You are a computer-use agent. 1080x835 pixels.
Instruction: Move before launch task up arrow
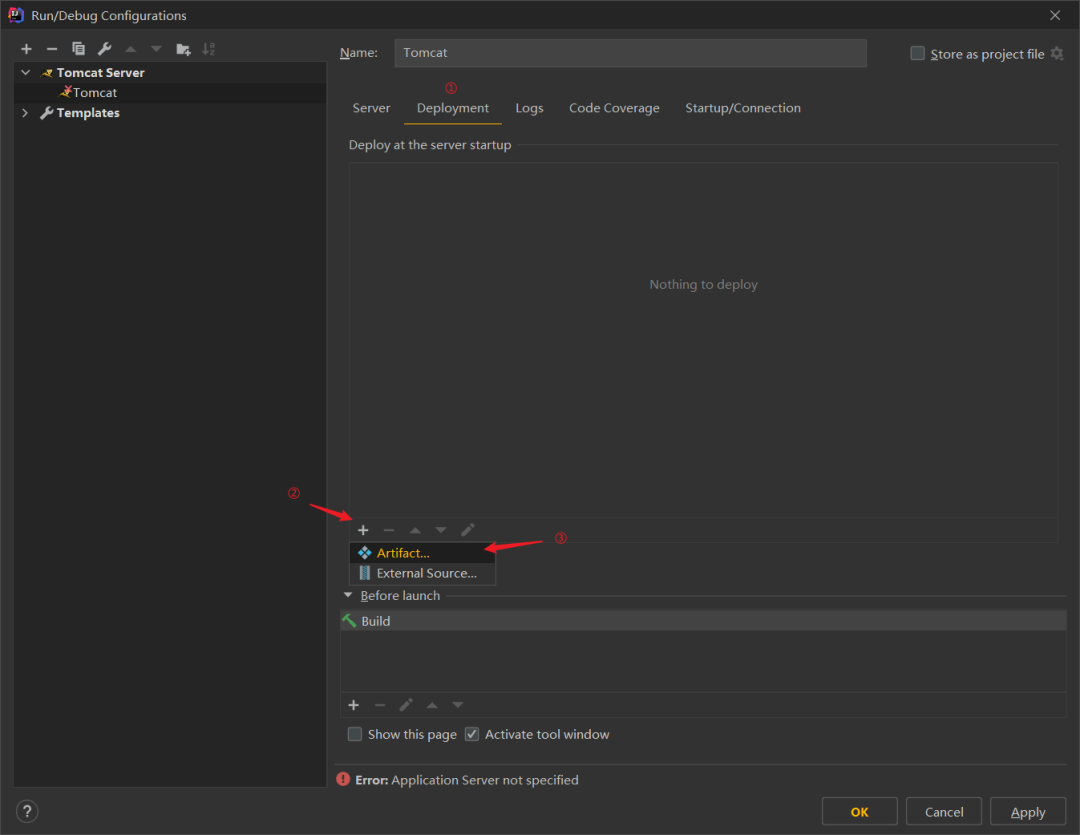[x=432, y=705]
